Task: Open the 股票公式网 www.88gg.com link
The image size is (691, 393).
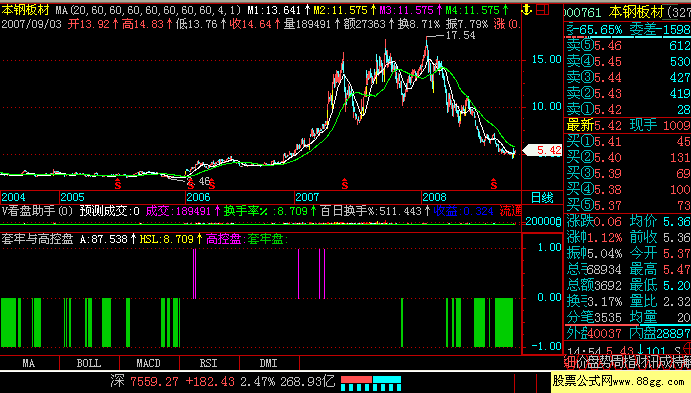Action: coord(620,381)
